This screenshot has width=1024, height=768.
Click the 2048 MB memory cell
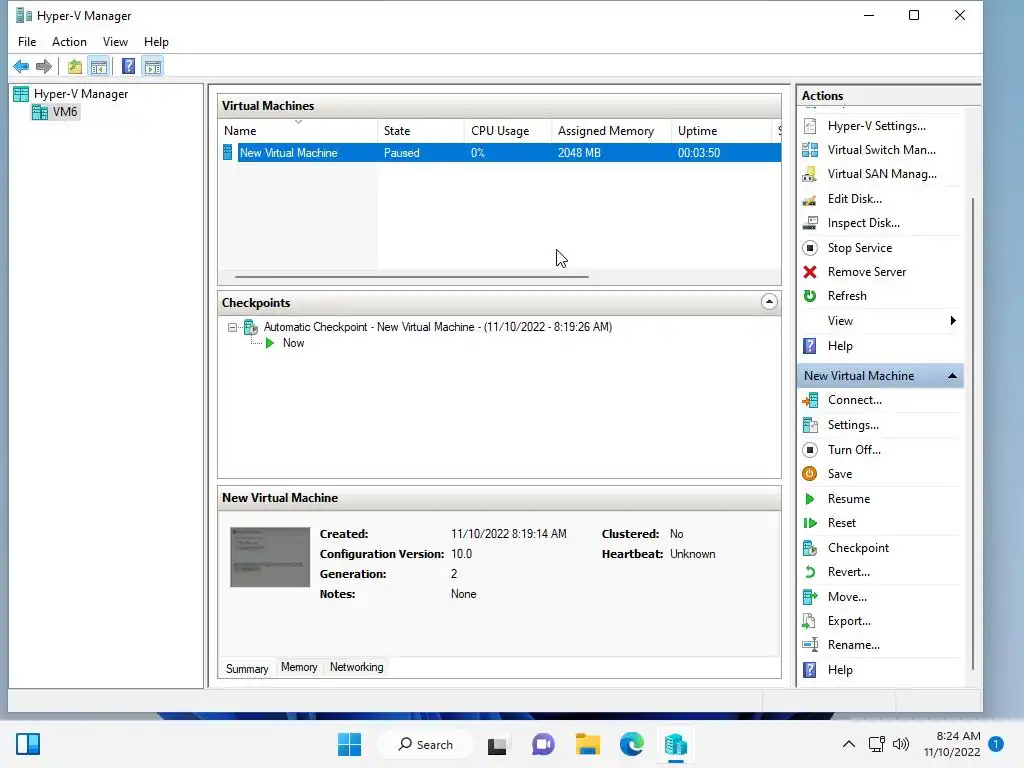[x=579, y=153]
